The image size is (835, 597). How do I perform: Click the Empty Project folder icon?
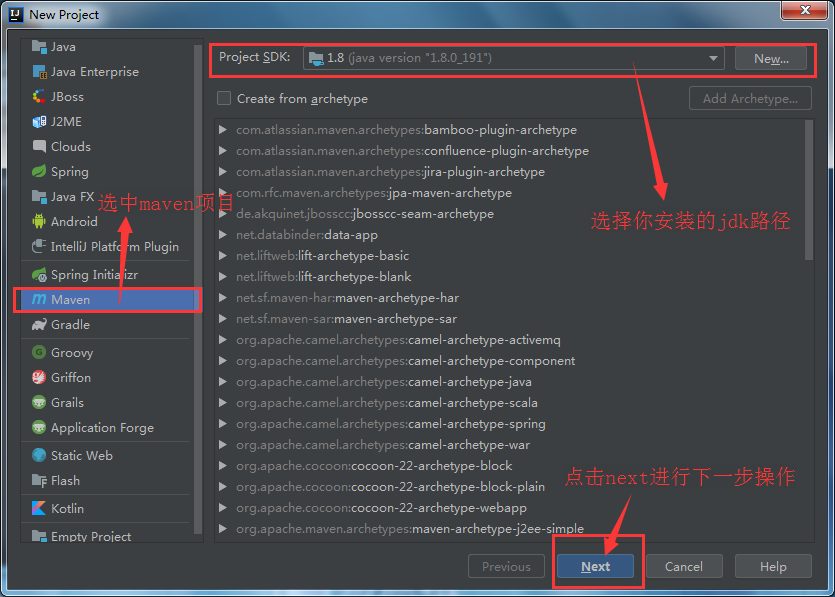(x=39, y=536)
